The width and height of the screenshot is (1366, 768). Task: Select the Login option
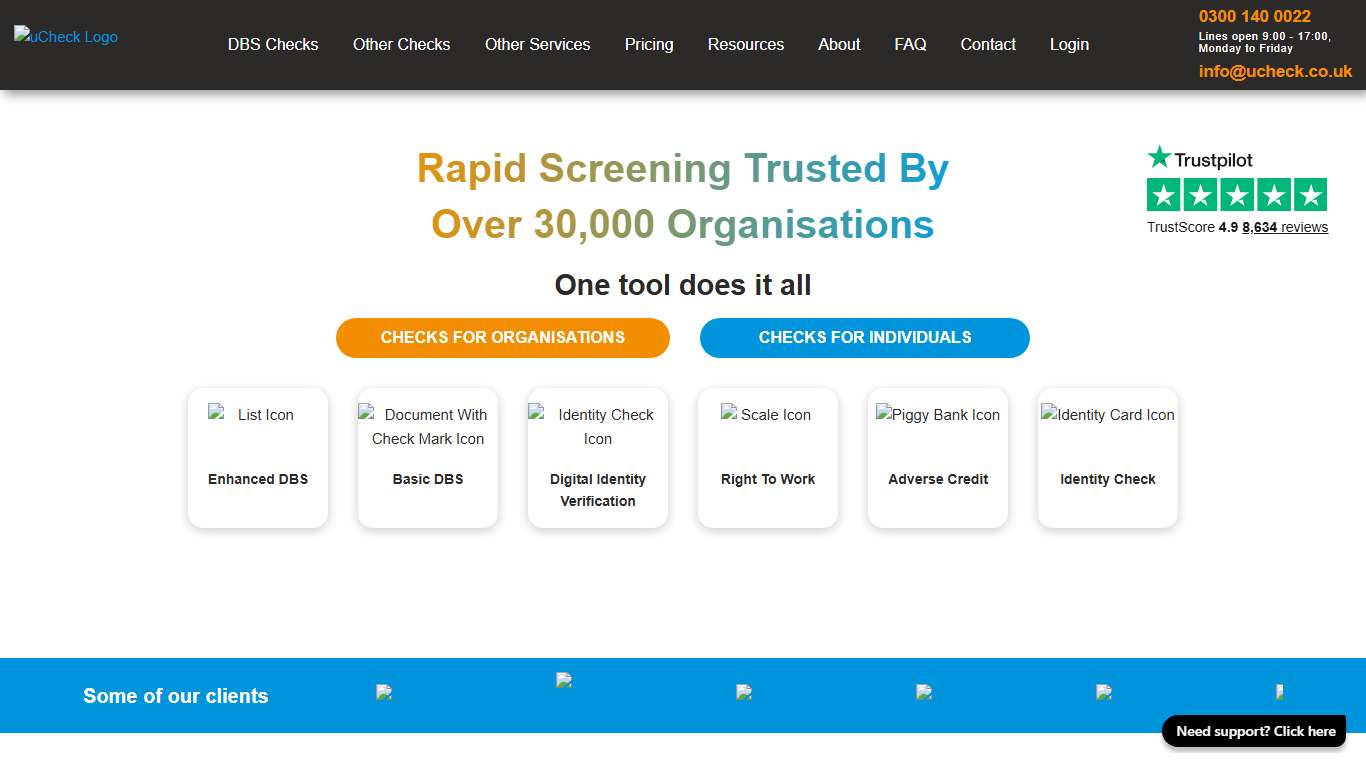1069,44
